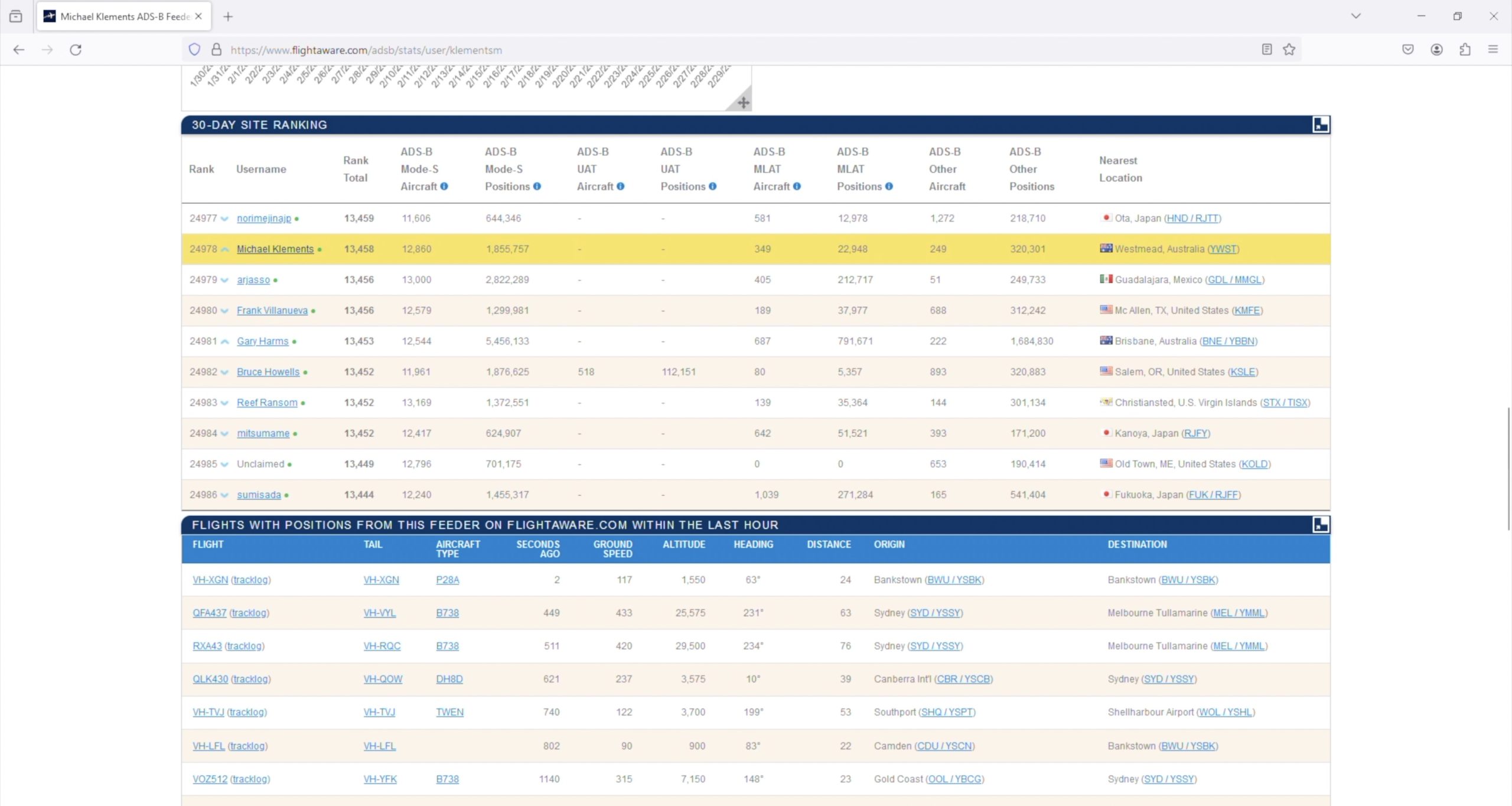Screen dimensions: 1512x806
Task: Open the new tab button
Action: point(228,17)
